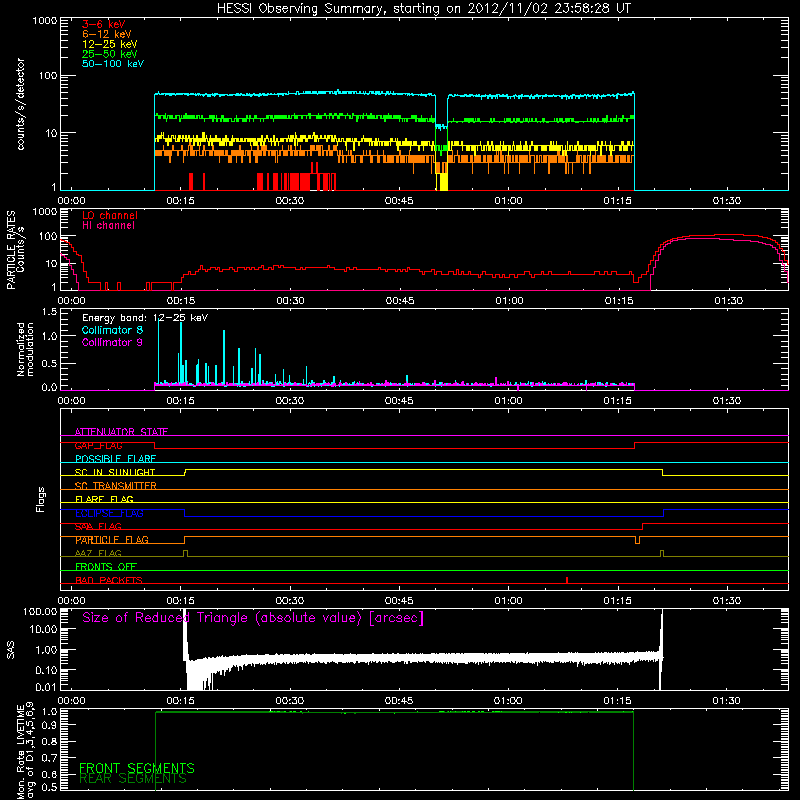800x800 pixels.
Task: Click the ECLIPSE_FLAG label
Action: coord(109,513)
